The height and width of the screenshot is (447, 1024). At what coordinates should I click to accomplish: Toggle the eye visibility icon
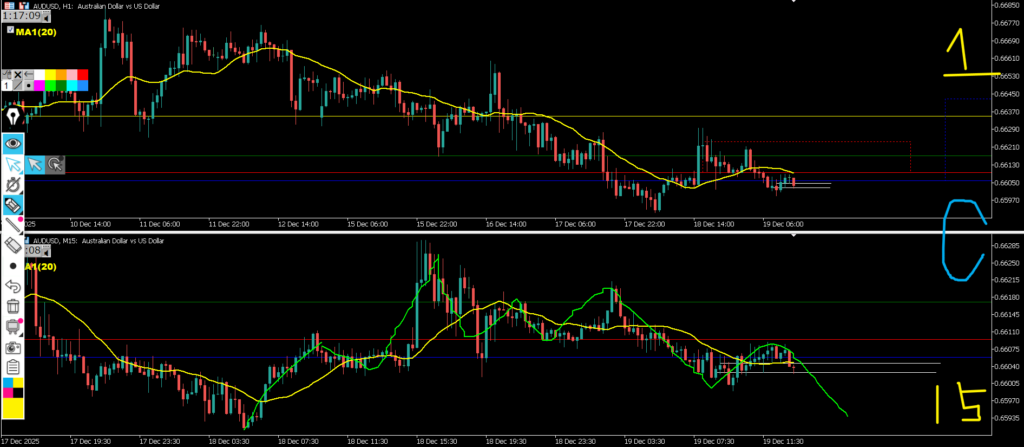click(x=13, y=143)
